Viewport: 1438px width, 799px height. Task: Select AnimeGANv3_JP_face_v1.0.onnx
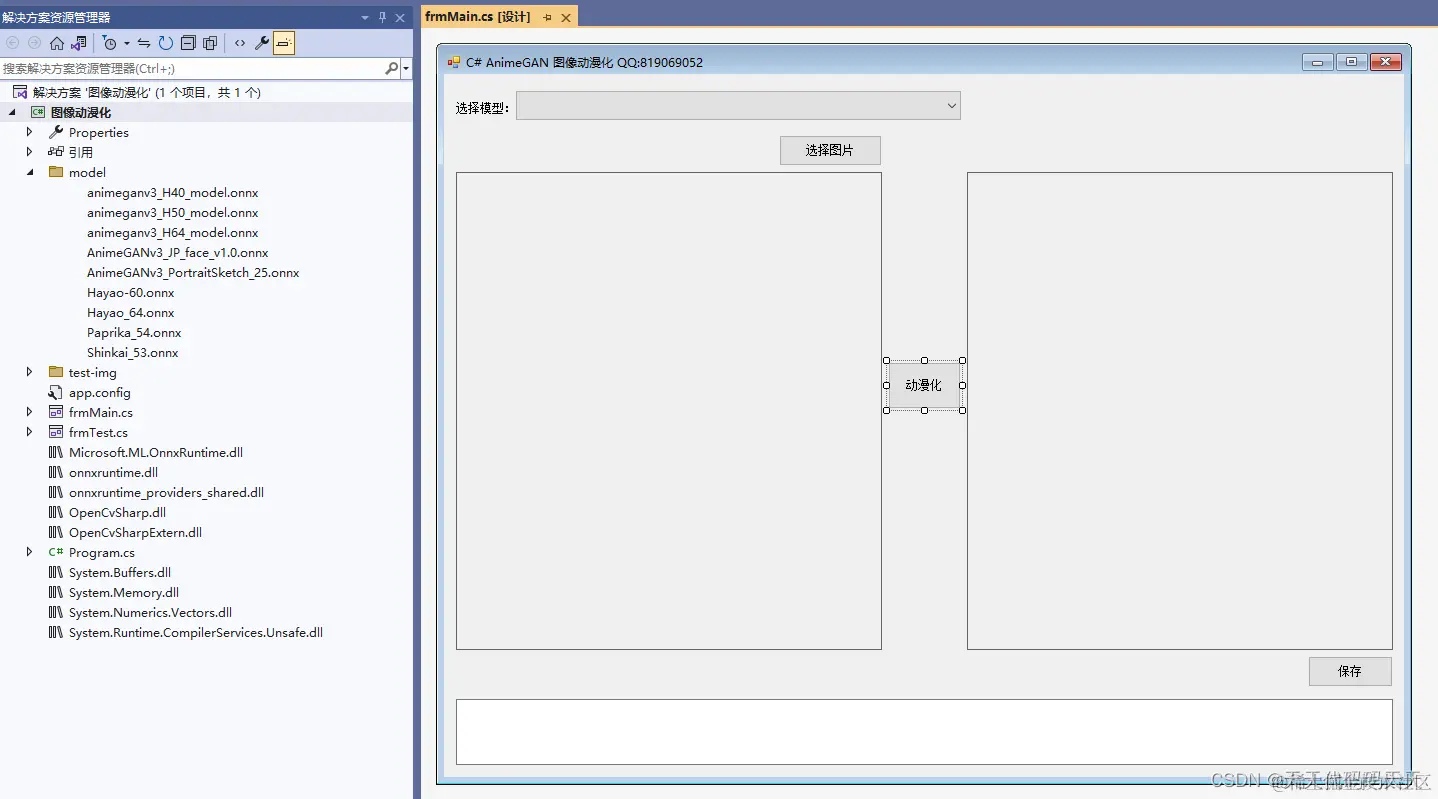(177, 252)
